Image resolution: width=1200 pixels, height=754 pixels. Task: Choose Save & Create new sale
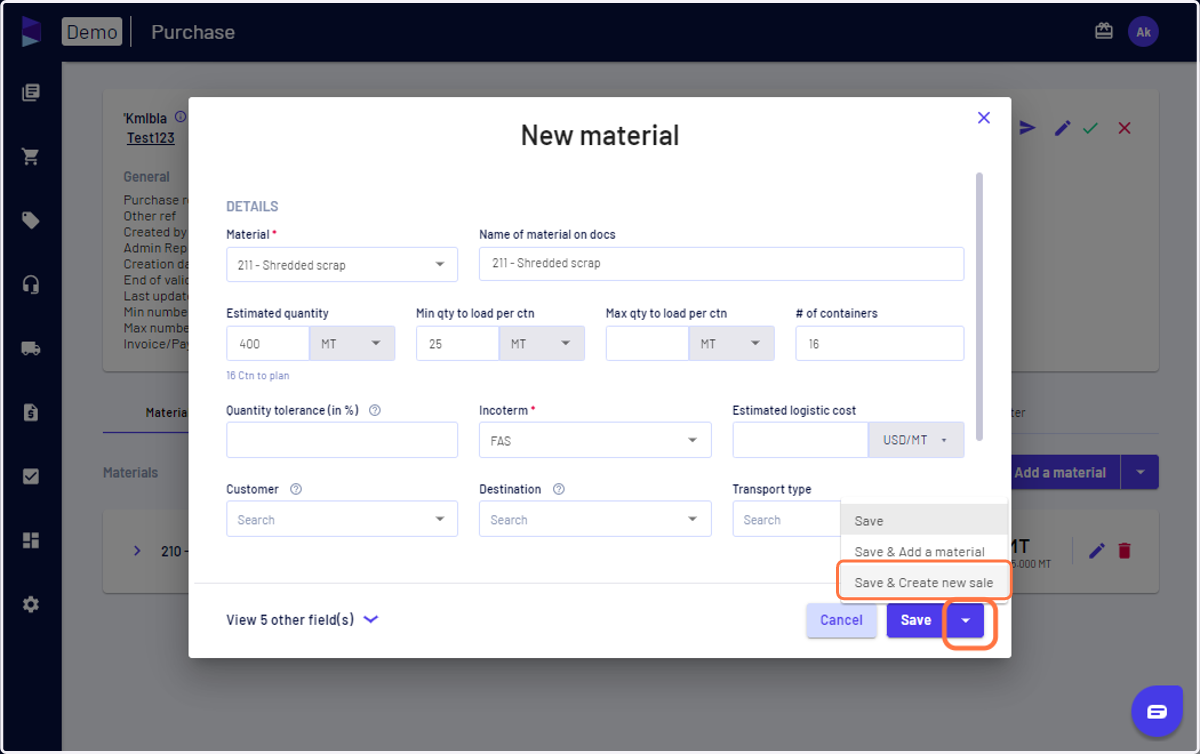pyautogui.click(x=924, y=582)
